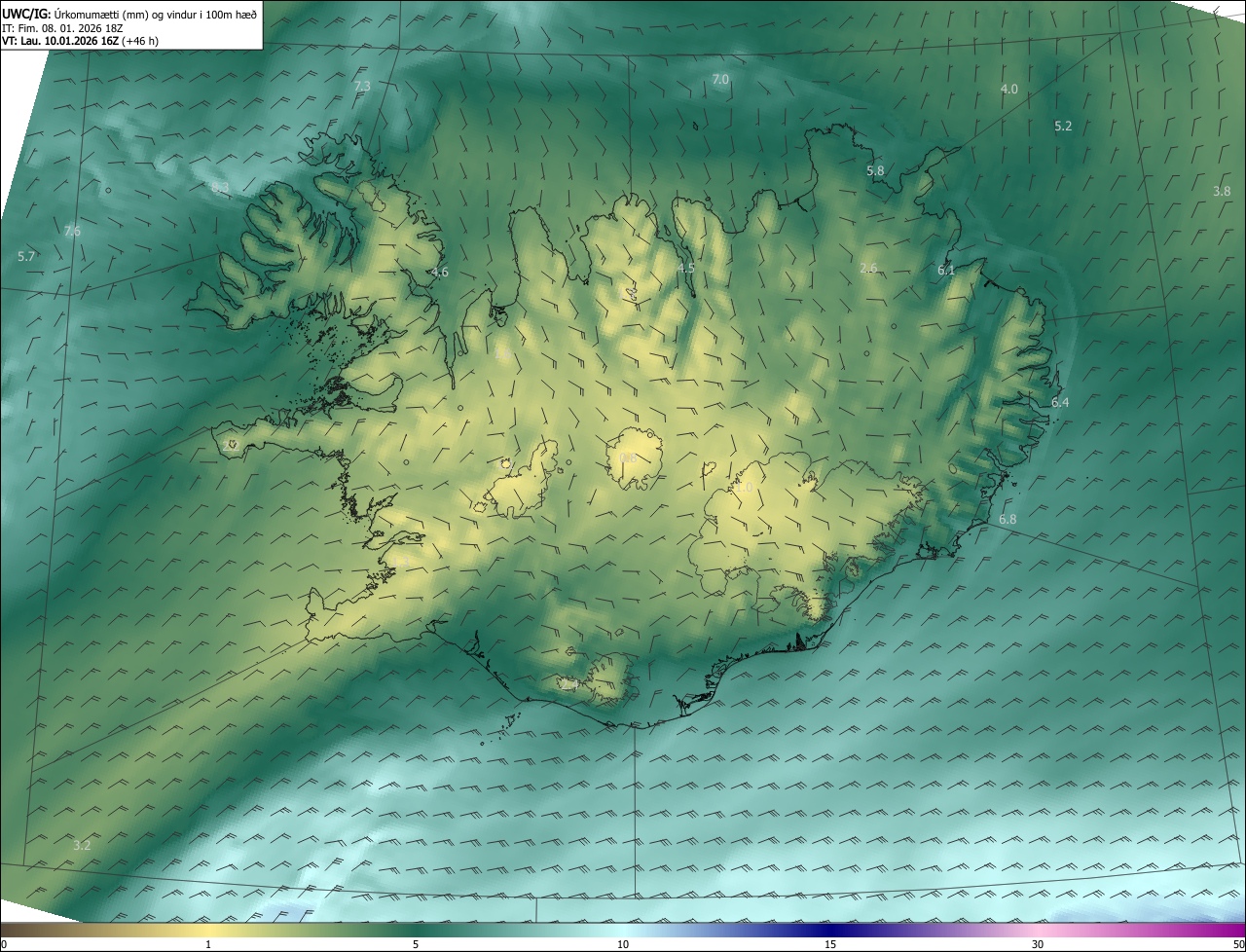Select the 2.6 label over northeast Iceland
The image size is (1246, 952).
pos(869,269)
